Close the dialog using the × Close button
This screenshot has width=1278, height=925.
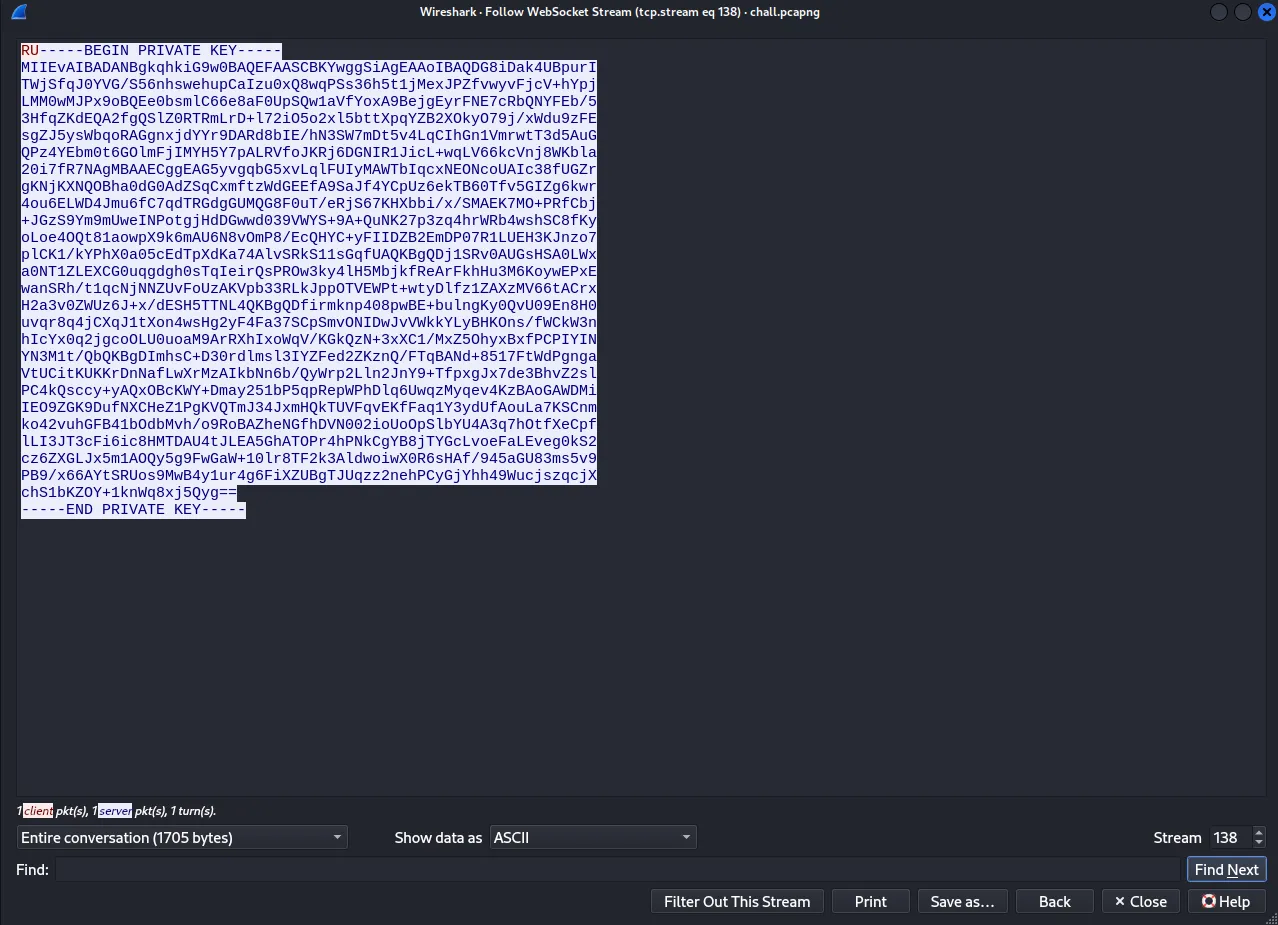pos(1140,901)
